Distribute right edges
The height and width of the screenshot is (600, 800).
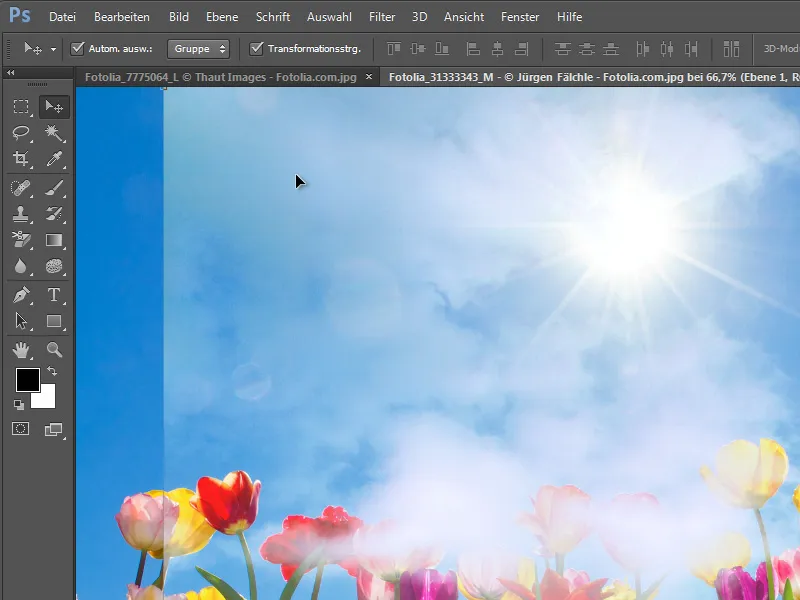[691, 49]
